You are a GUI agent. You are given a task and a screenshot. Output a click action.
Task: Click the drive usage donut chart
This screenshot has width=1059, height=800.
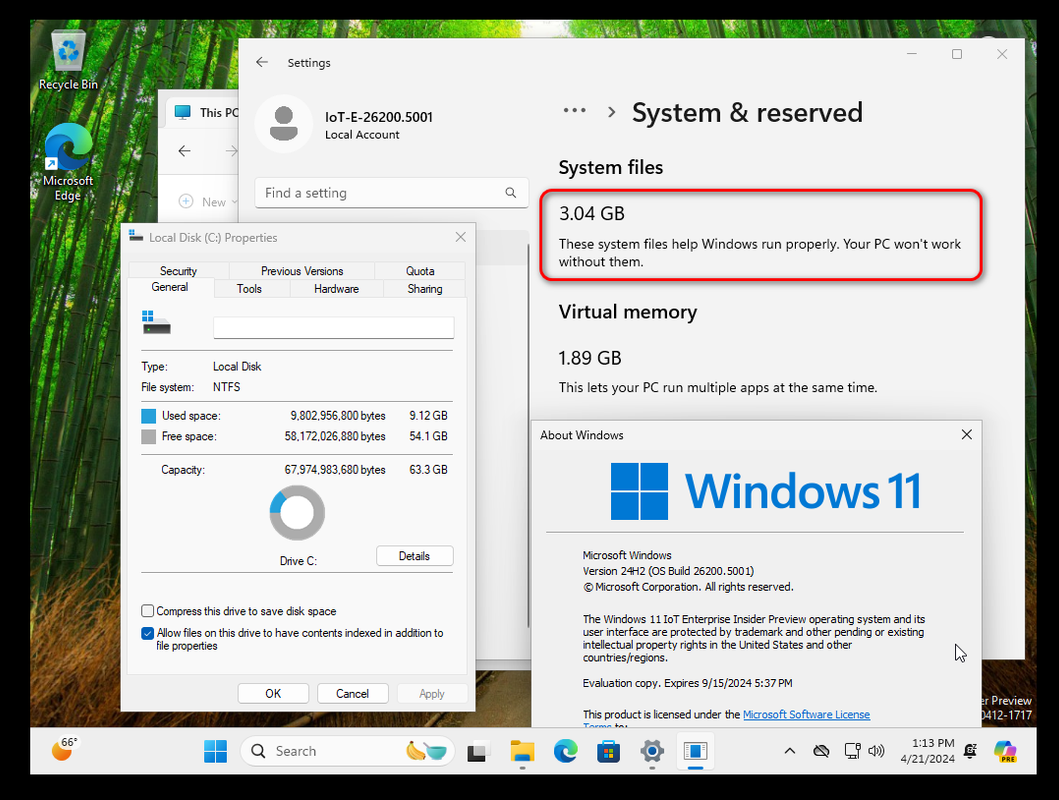pyautogui.click(x=297, y=513)
